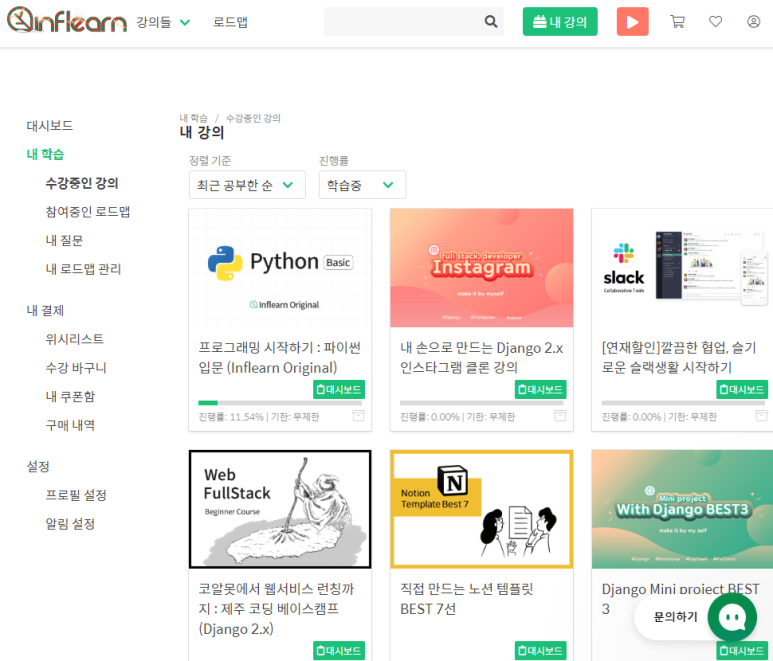
Task: Click the 설정 sidebar heading
Action: click(x=38, y=466)
